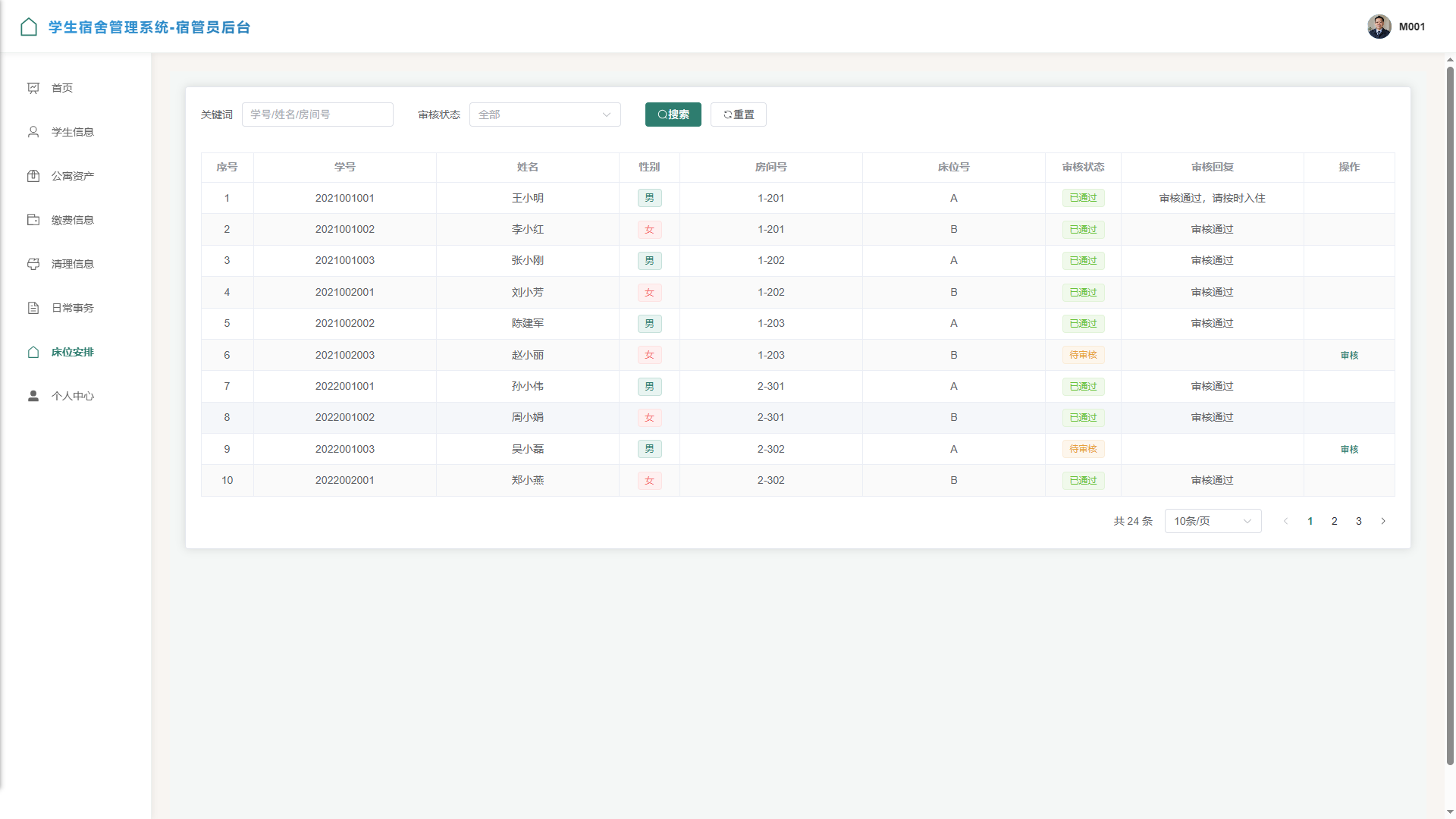Click the 学号 column header
Viewport: 1456px width, 819px height.
pos(345,167)
